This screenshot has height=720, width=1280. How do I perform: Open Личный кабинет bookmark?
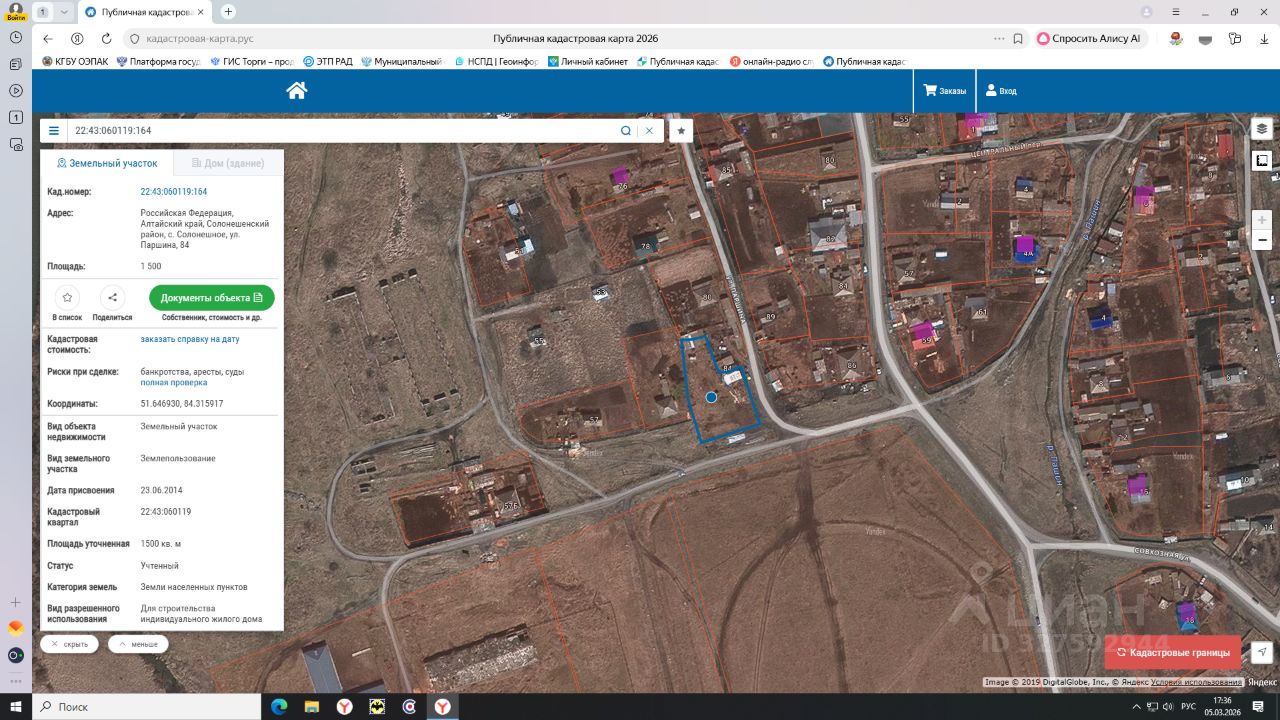(588, 62)
